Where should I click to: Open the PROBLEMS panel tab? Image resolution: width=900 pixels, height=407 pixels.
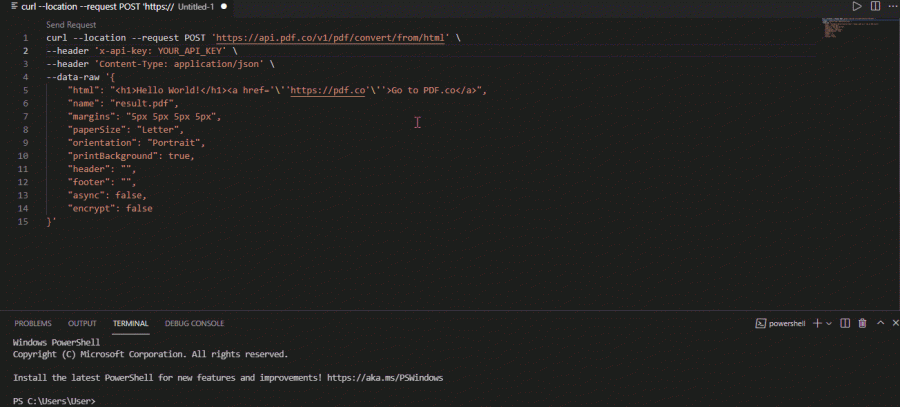point(33,323)
